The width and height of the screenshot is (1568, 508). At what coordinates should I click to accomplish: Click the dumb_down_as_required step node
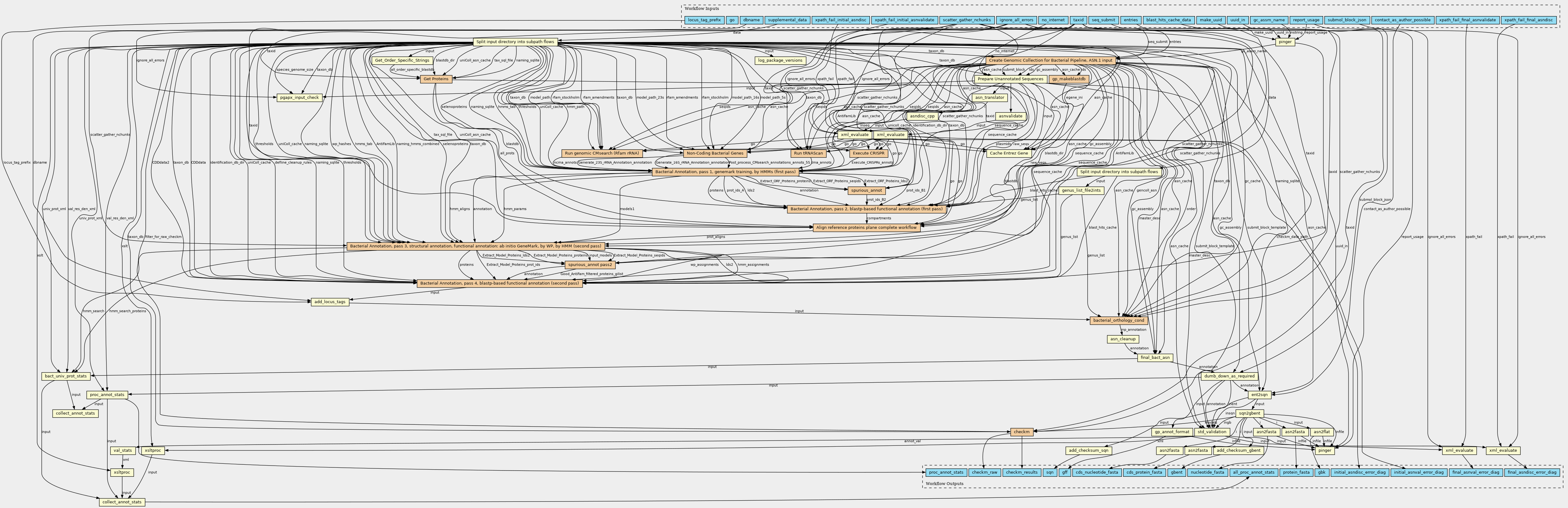click(x=1229, y=376)
